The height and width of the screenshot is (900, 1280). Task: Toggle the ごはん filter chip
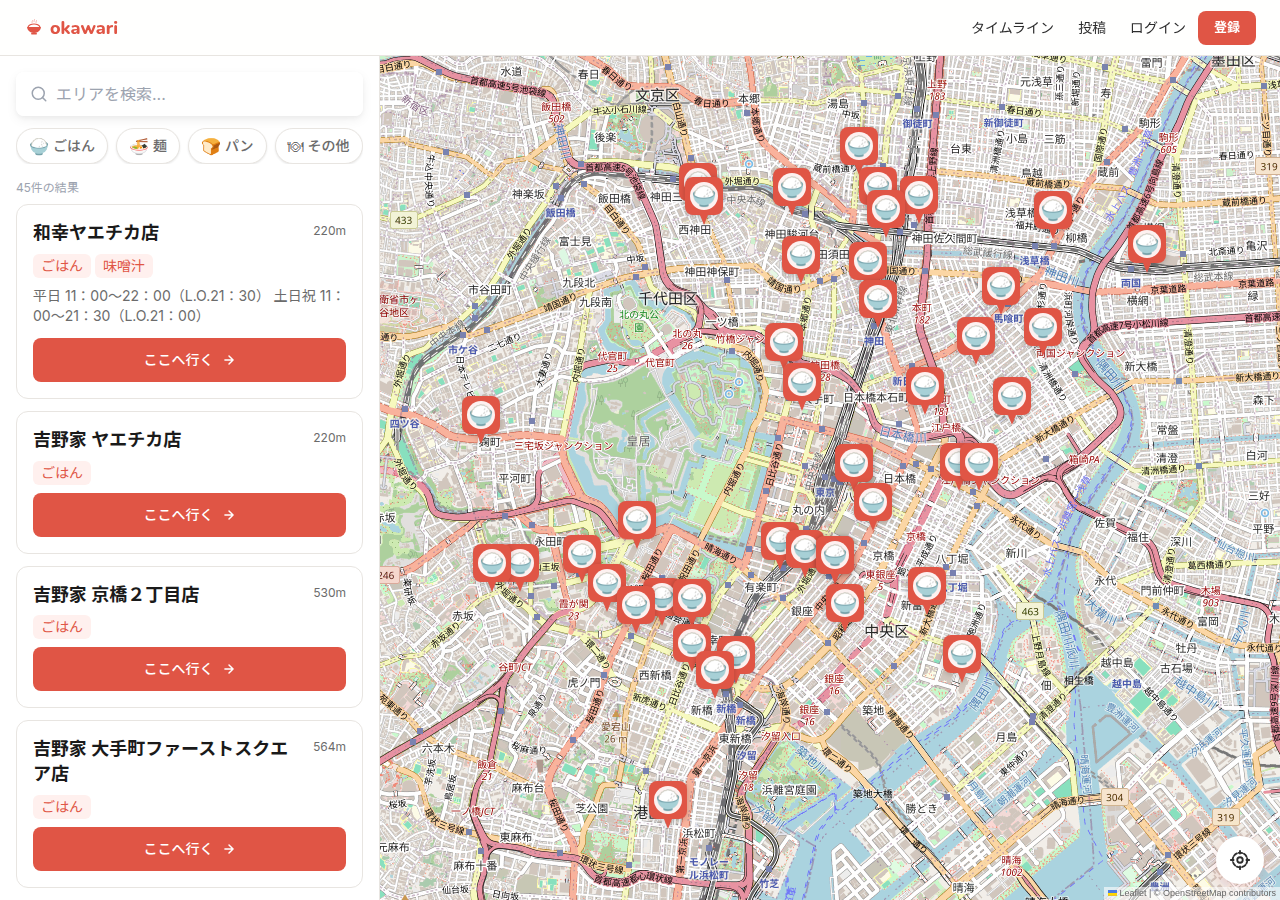coord(62,146)
